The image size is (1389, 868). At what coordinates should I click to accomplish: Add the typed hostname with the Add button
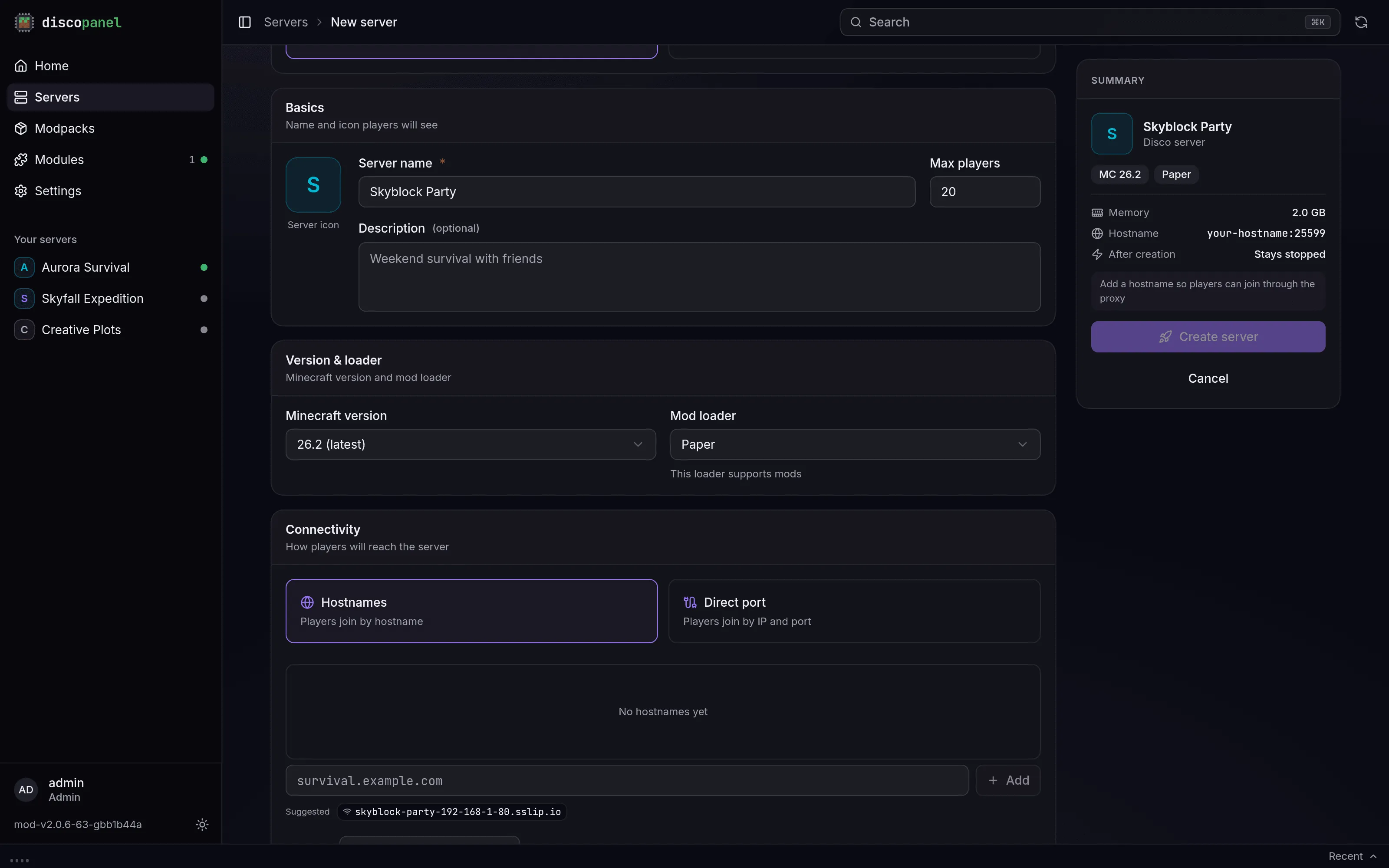pos(1008,780)
